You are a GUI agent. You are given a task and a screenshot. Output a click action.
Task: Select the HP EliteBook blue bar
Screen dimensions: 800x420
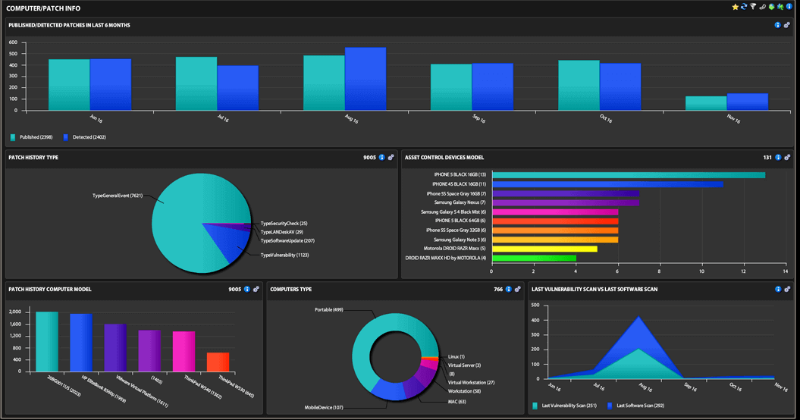coord(81,342)
